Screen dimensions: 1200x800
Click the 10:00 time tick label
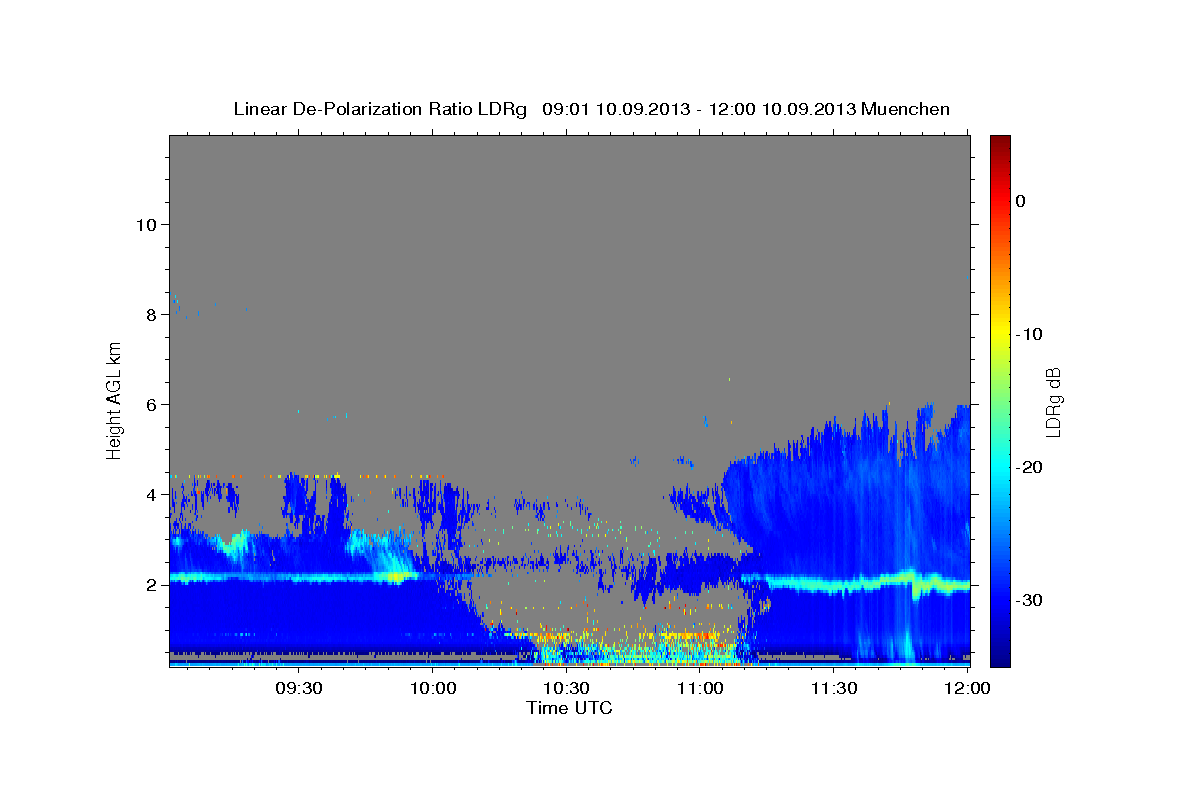coord(433,688)
